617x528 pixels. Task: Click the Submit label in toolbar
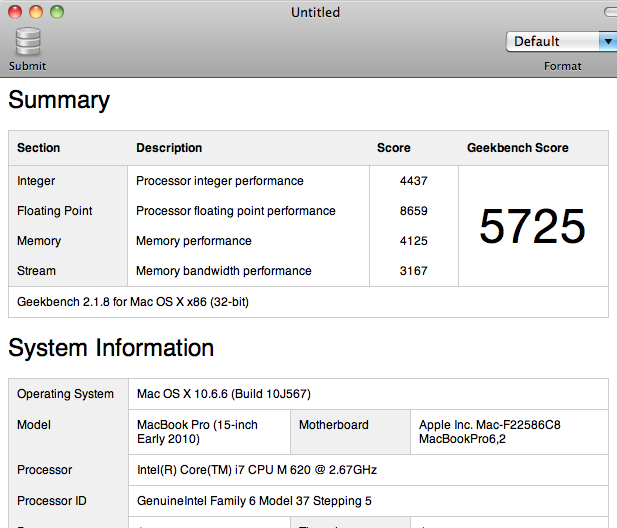pyautogui.click(x=28, y=66)
